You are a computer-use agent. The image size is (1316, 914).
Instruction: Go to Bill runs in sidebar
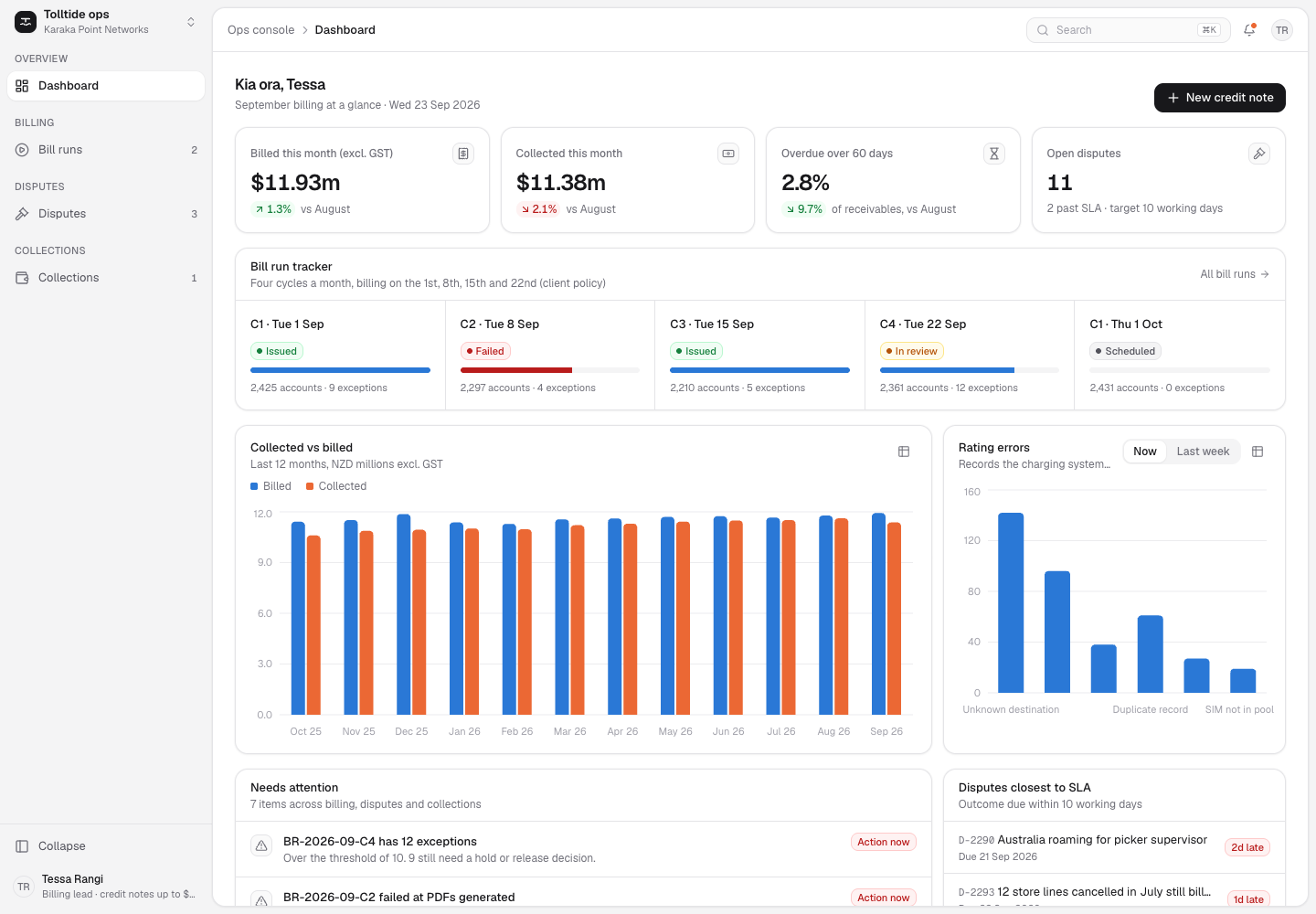pyautogui.click(x=106, y=150)
